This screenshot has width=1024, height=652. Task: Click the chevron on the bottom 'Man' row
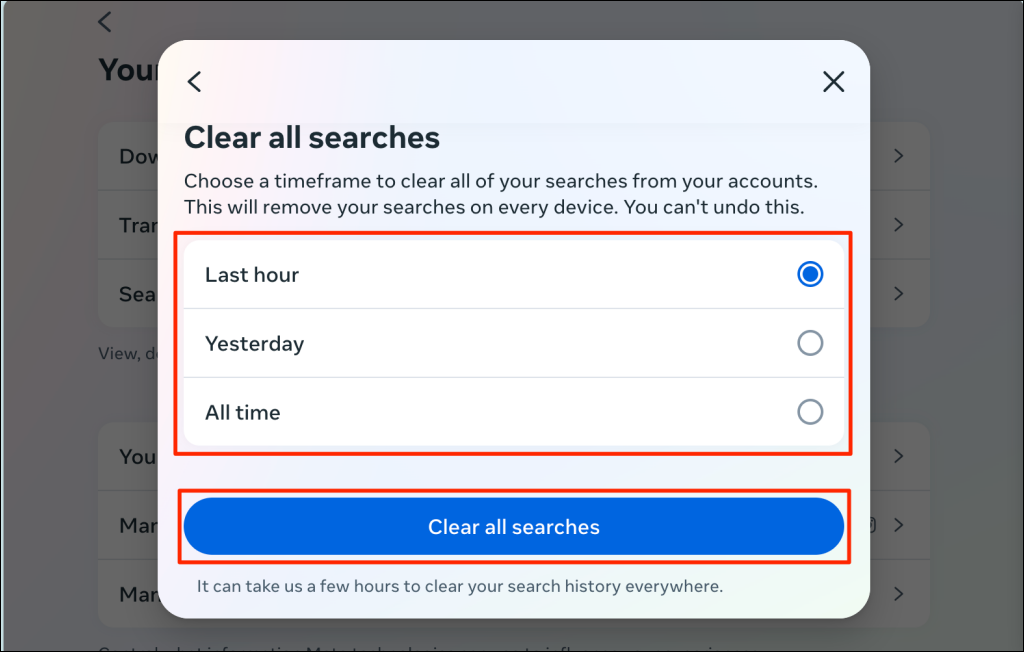coord(898,594)
